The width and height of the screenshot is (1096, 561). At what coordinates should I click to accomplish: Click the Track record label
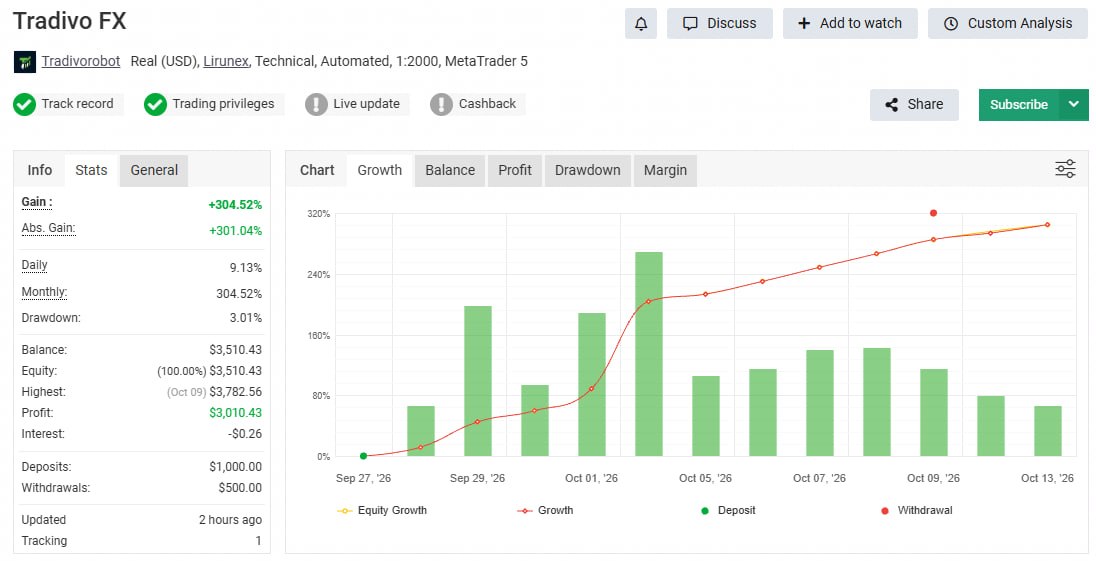pyautogui.click(x=77, y=104)
